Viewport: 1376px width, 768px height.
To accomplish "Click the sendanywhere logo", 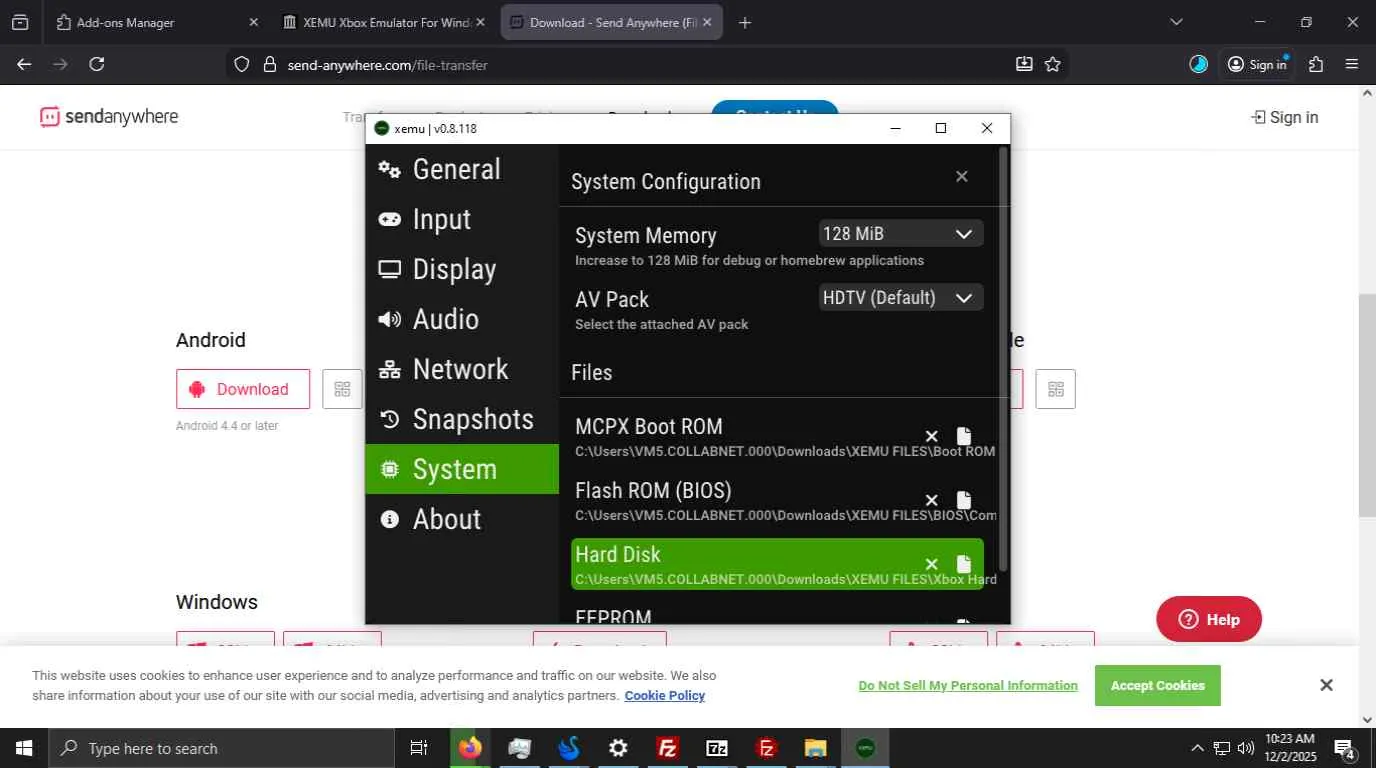I will tap(109, 117).
